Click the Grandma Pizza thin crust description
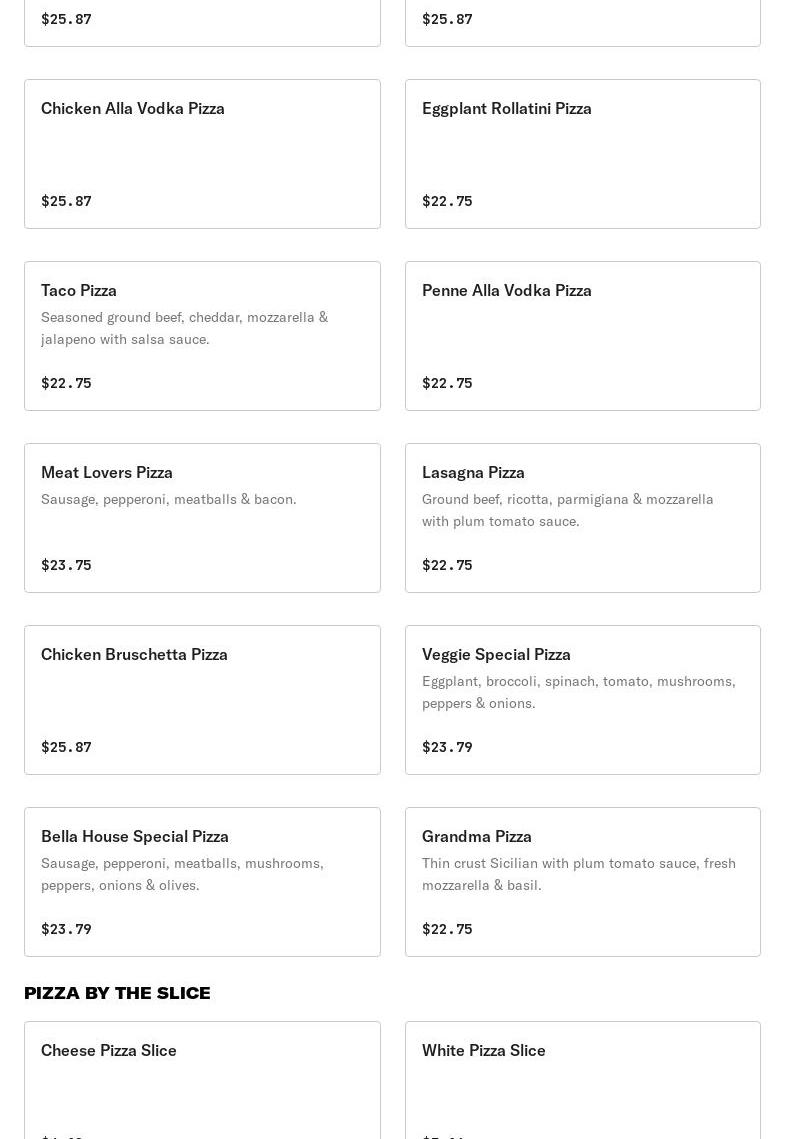The height and width of the screenshot is (1139, 785). coord(578,874)
